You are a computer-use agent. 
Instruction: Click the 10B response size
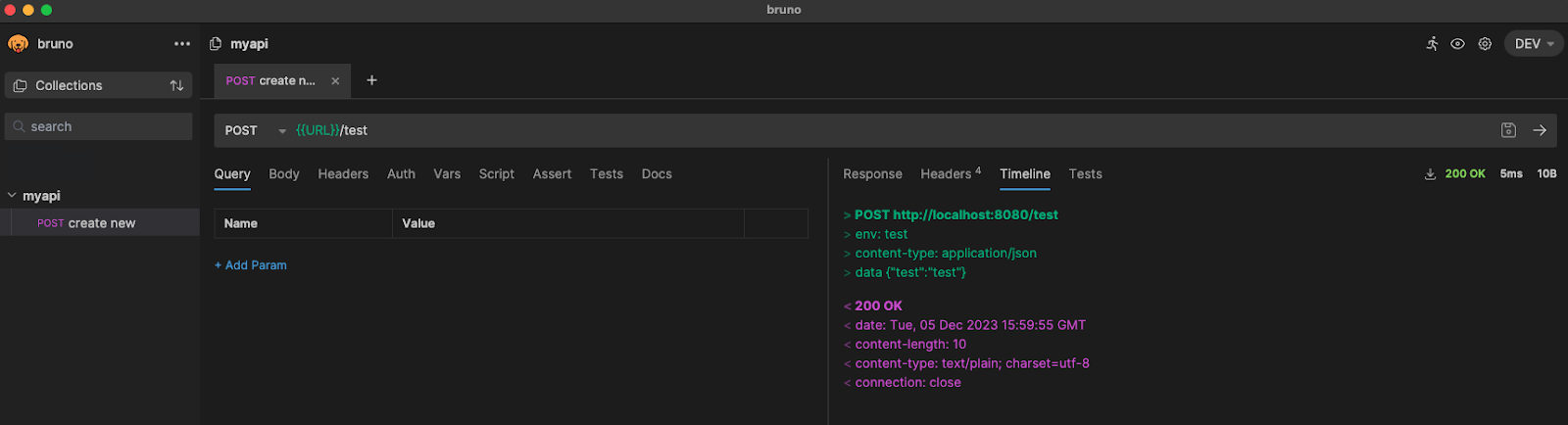1546,174
